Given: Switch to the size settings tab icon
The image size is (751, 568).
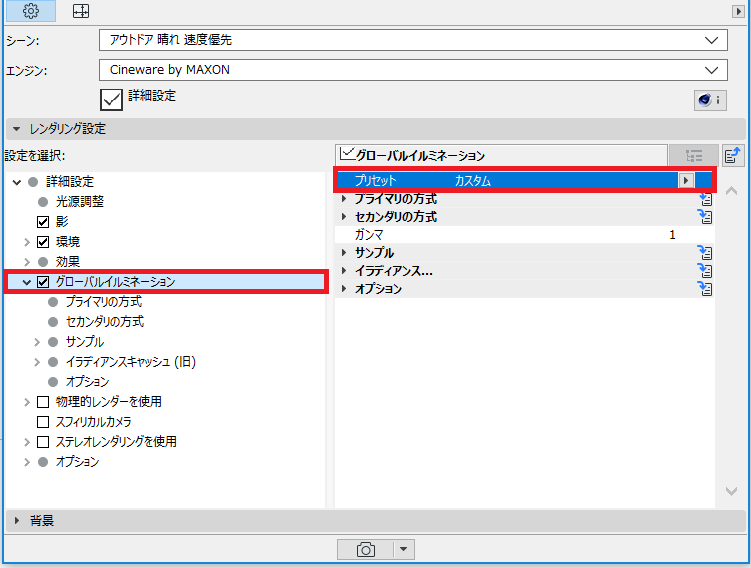Looking at the screenshot, I should pos(81,11).
